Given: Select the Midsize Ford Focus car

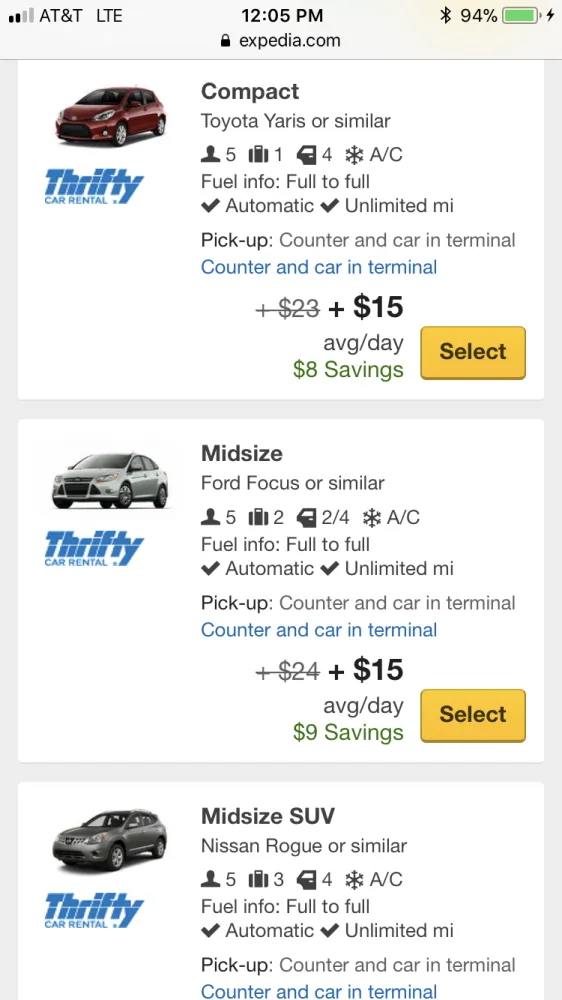Looking at the screenshot, I should point(473,715).
